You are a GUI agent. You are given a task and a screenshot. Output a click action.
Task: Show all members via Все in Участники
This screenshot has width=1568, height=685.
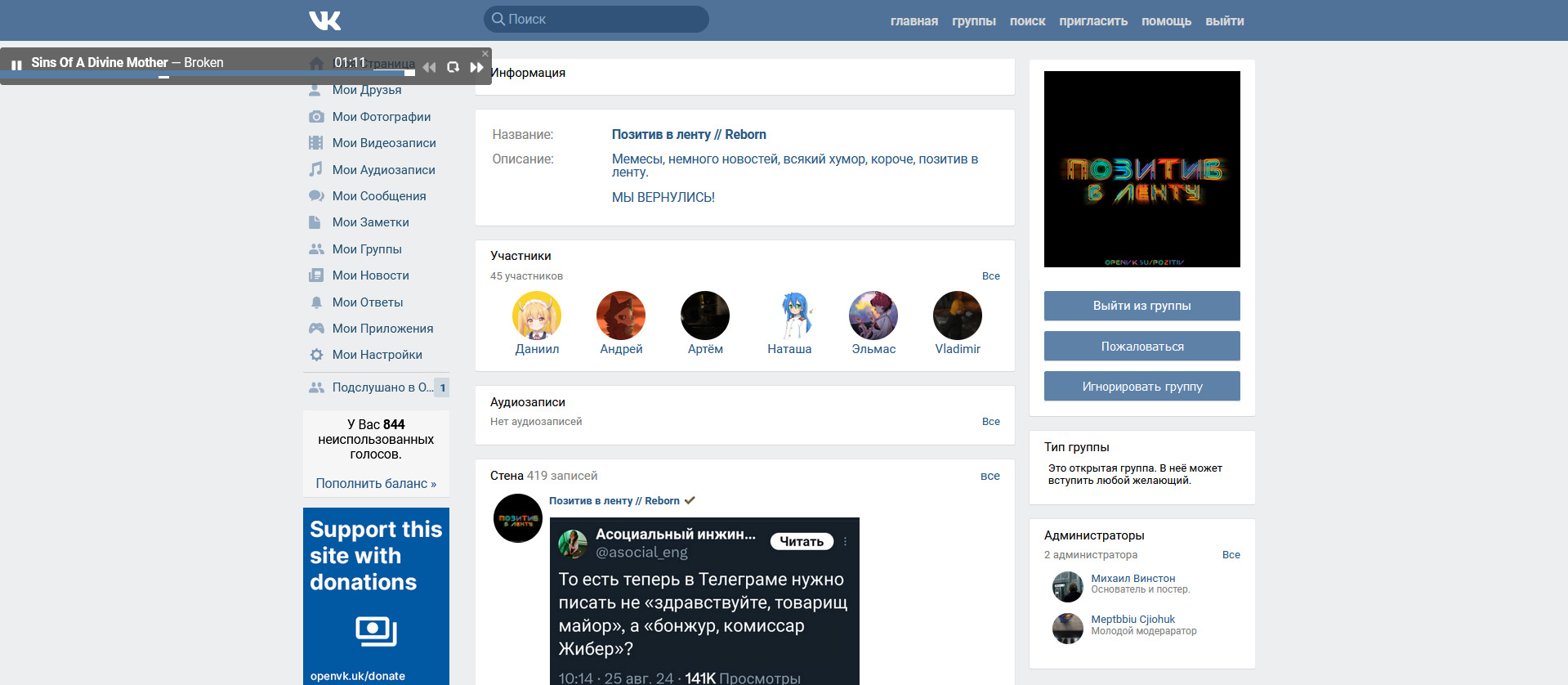(x=991, y=276)
